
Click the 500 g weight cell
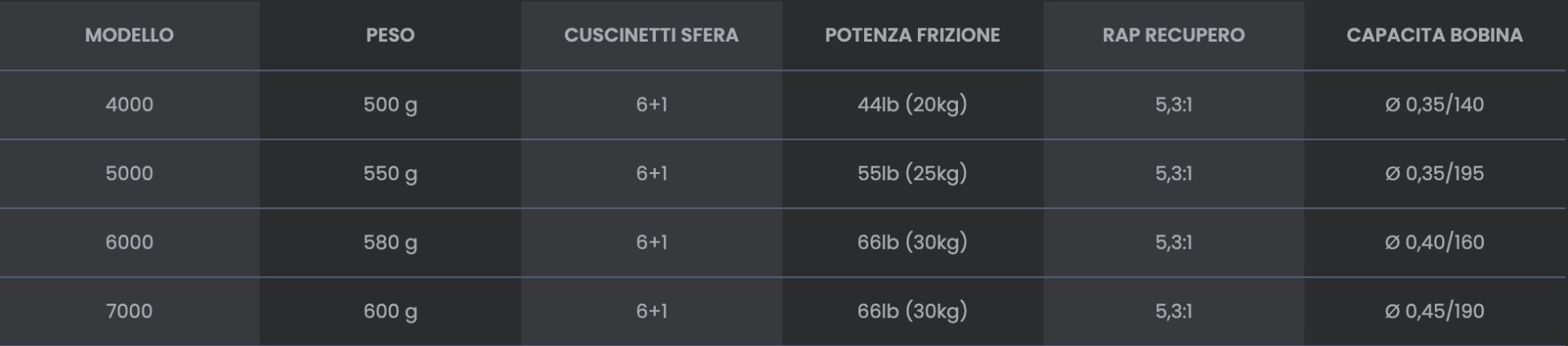pyautogui.click(x=390, y=104)
